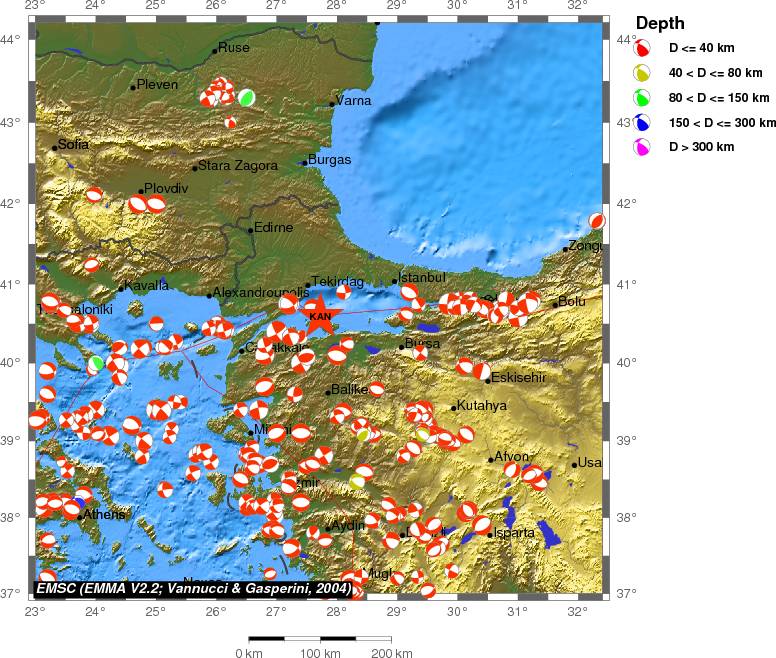
Task: Select the red D <= 40 km legend beachball
Action: point(643,48)
